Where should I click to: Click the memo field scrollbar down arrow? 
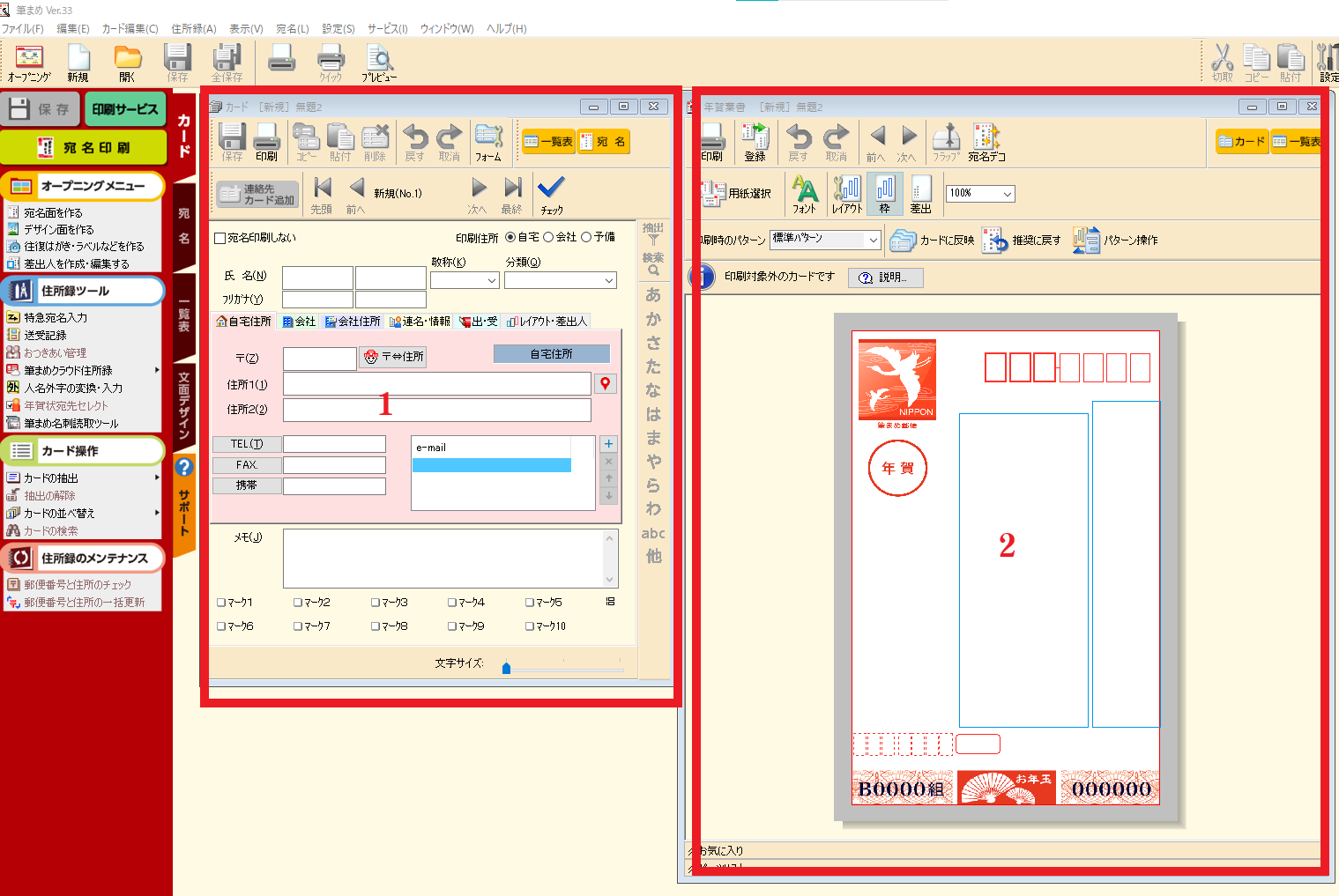coord(609,580)
